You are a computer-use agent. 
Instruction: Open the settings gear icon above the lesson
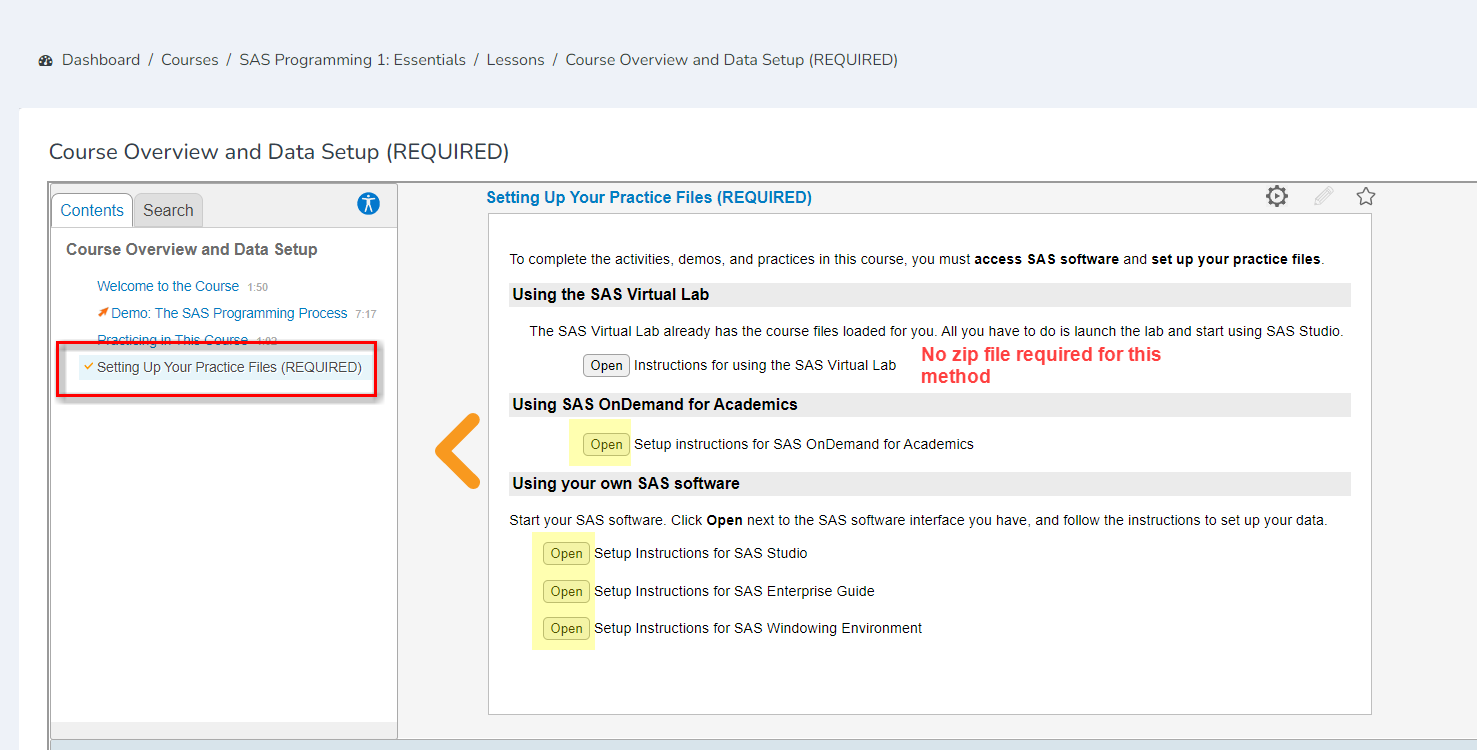click(1277, 196)
